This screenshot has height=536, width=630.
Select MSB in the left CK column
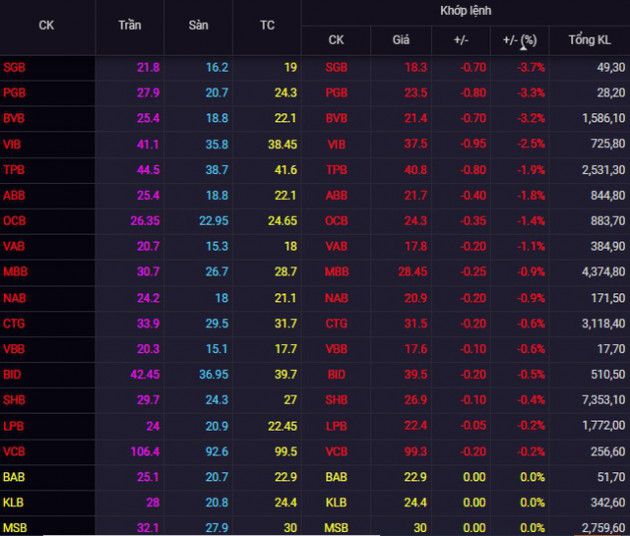tap(14, 528)
